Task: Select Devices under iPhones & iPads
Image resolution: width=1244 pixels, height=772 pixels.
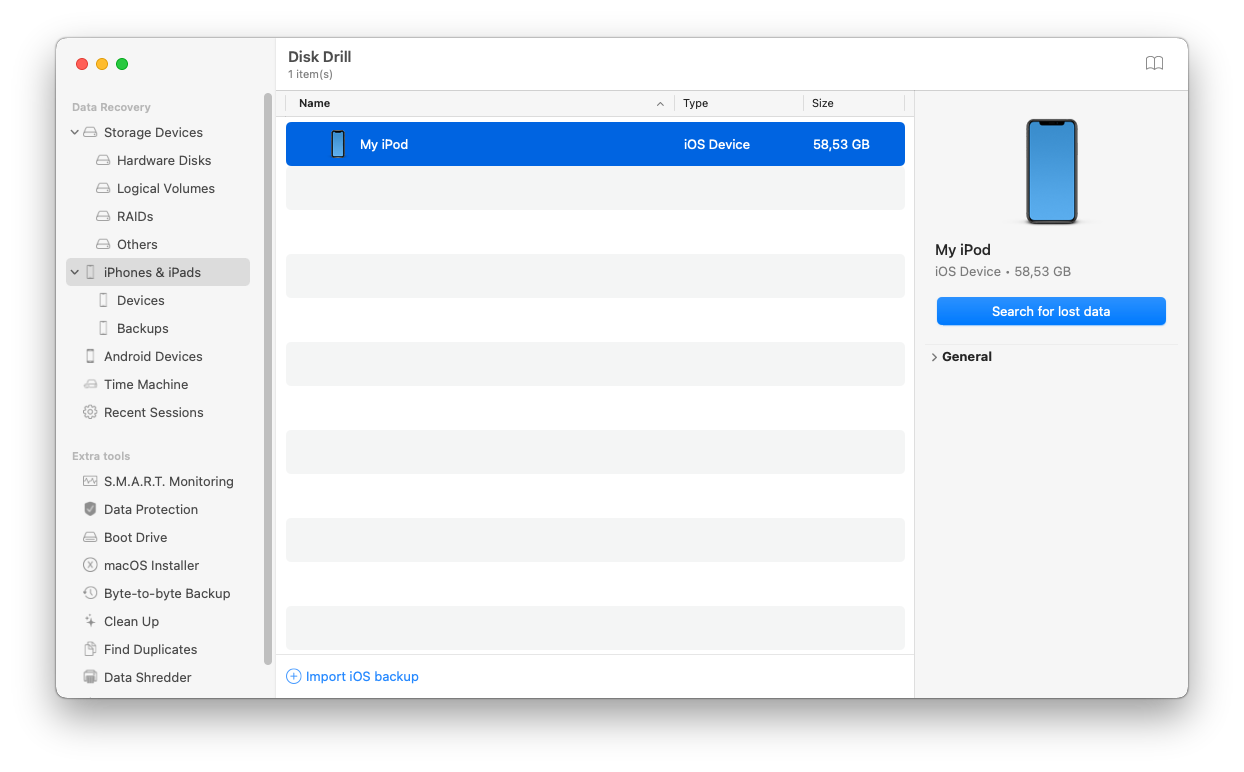Action: [x=141, y=300]
